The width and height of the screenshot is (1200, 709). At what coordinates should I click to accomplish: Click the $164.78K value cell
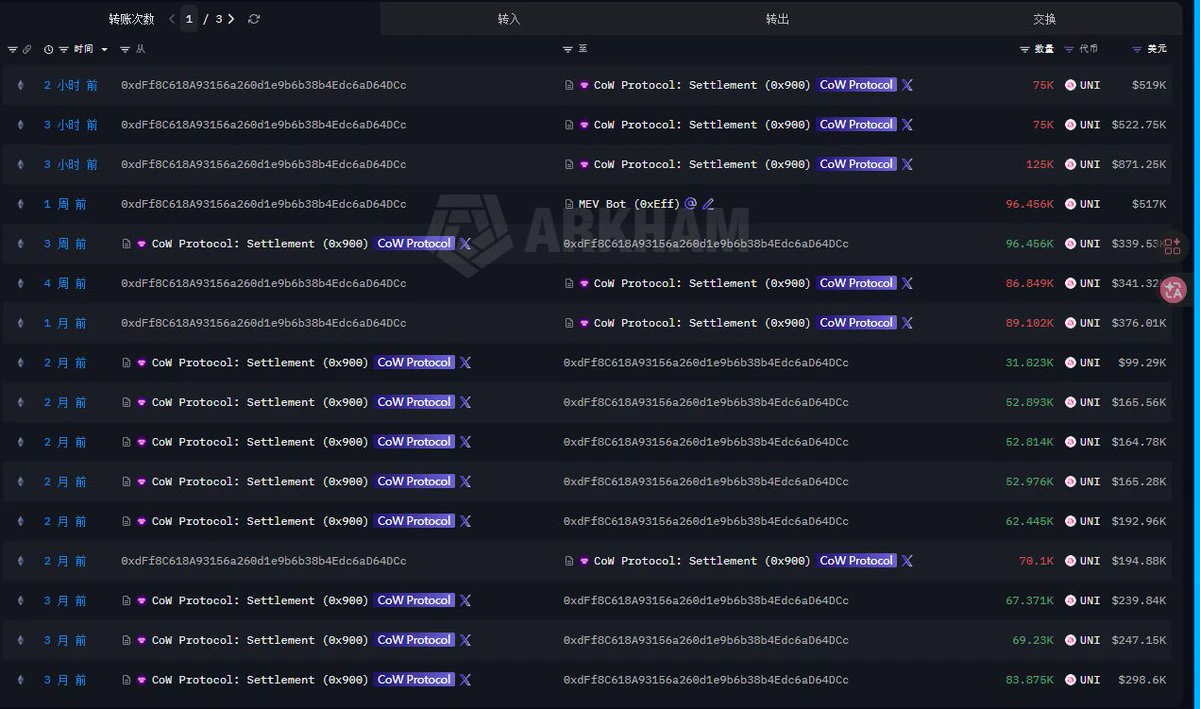pos(1138,442)
